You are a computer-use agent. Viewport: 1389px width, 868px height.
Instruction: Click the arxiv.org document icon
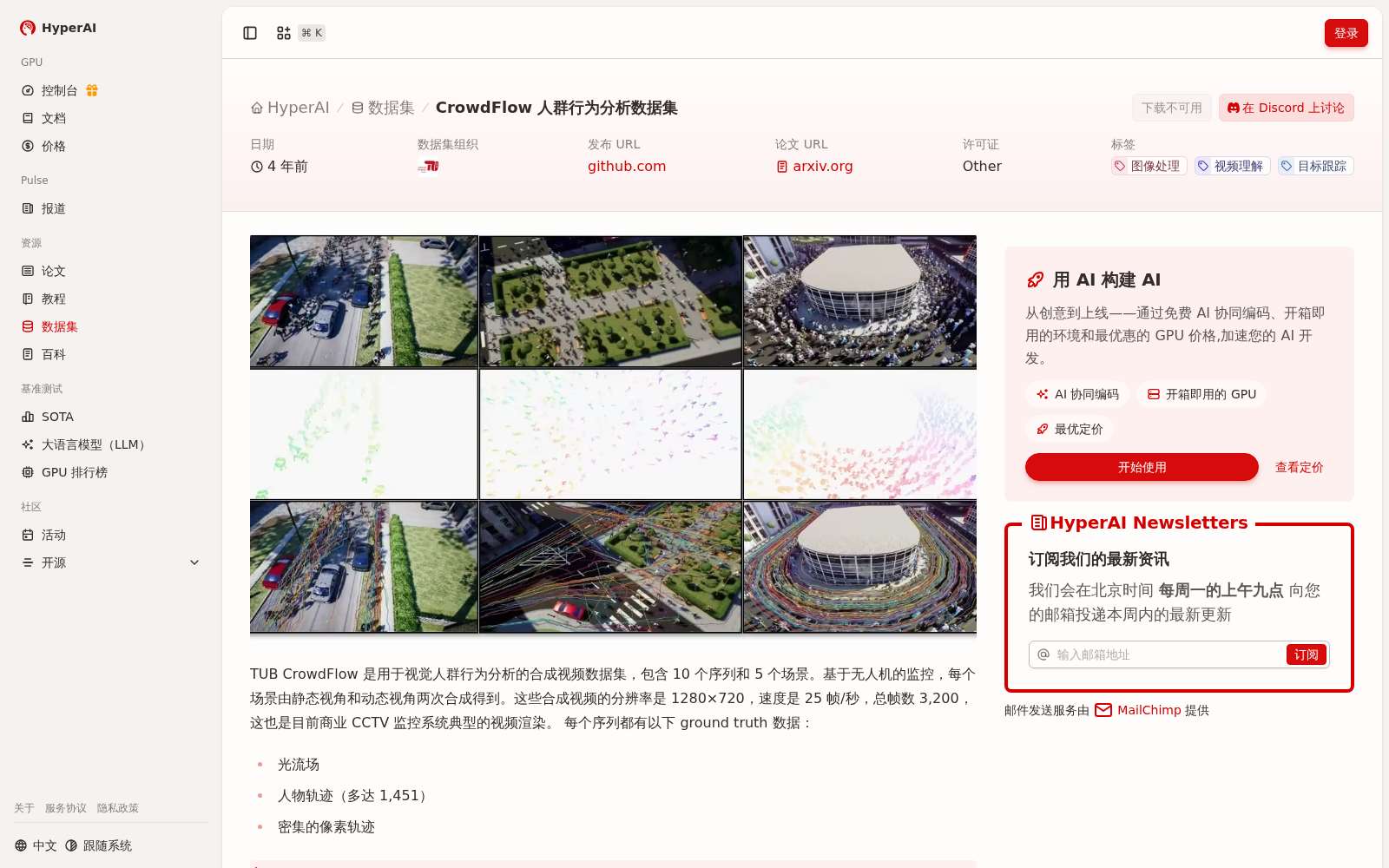tap(782, 167)
